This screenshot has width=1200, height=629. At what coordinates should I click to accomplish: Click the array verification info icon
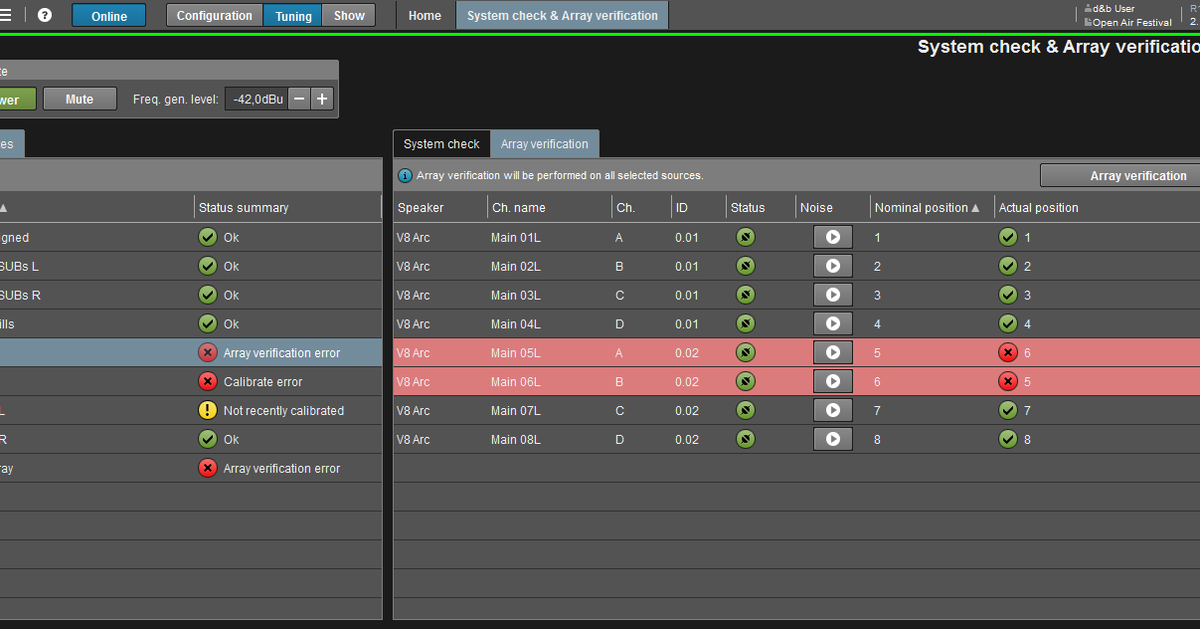click(x=405, y=176)
